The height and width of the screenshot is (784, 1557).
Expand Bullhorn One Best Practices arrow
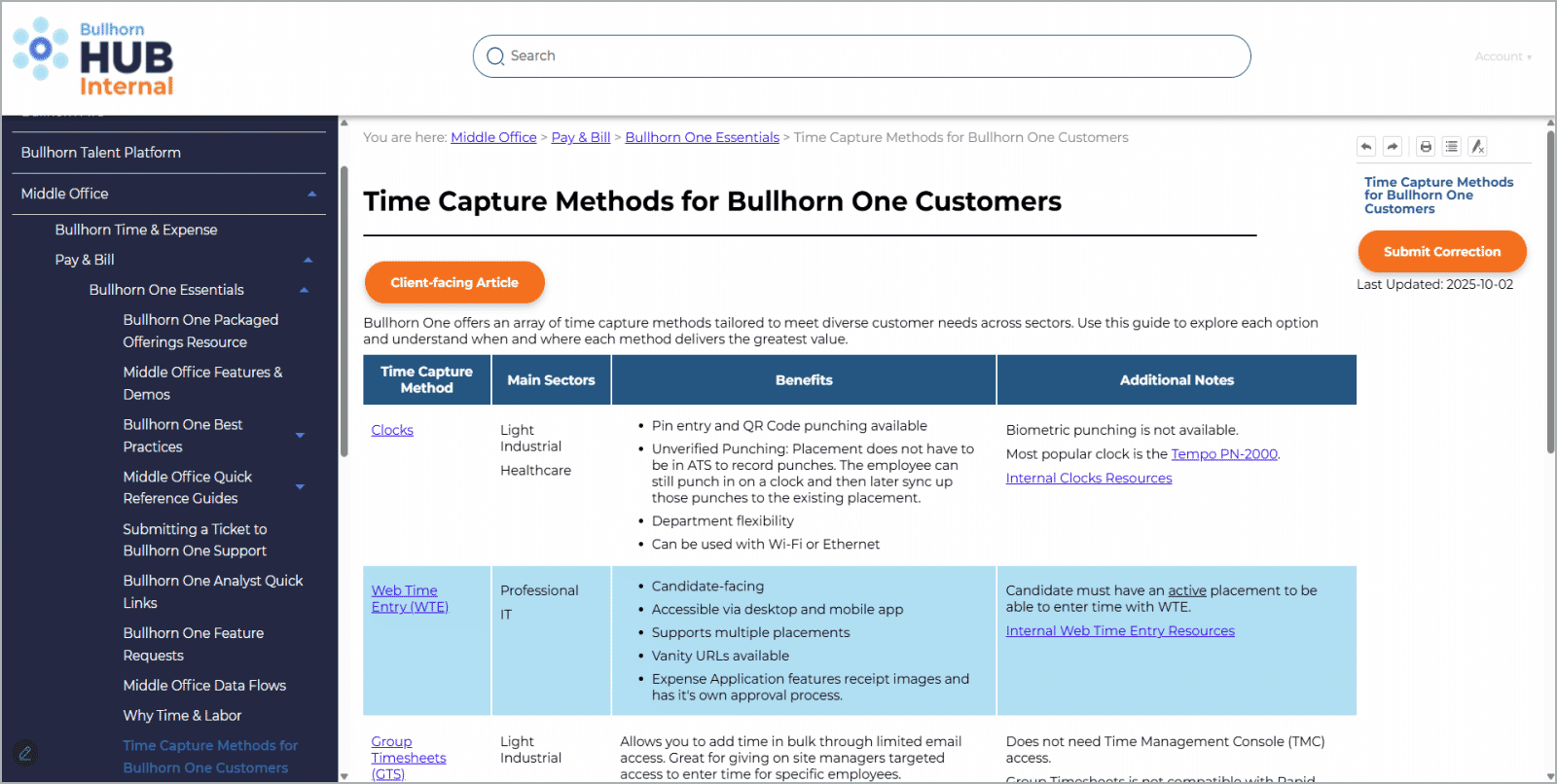tap(300, 436)
